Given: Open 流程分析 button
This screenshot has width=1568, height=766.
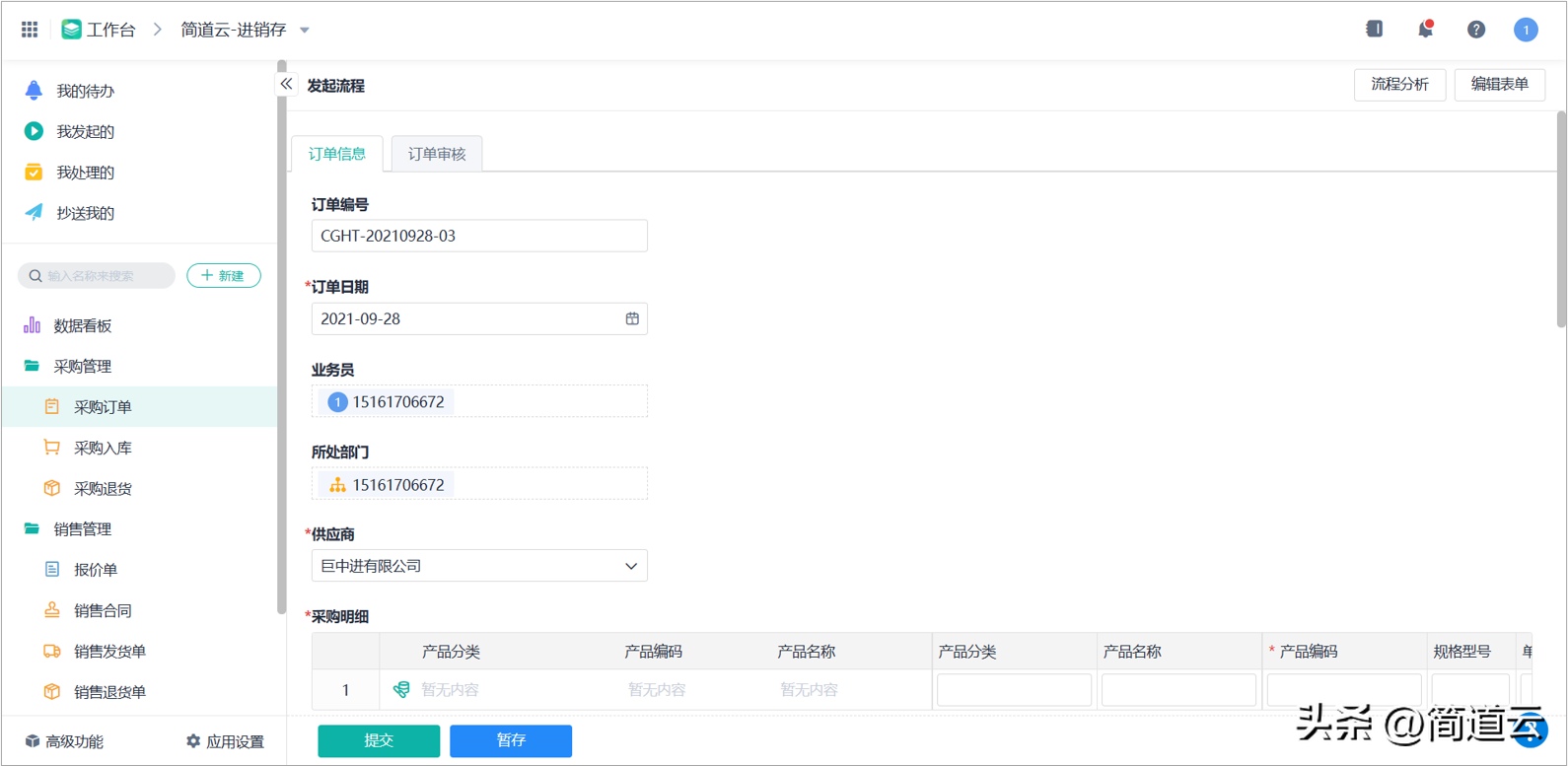Looking at the screenshot, I should click(1399, 85).
